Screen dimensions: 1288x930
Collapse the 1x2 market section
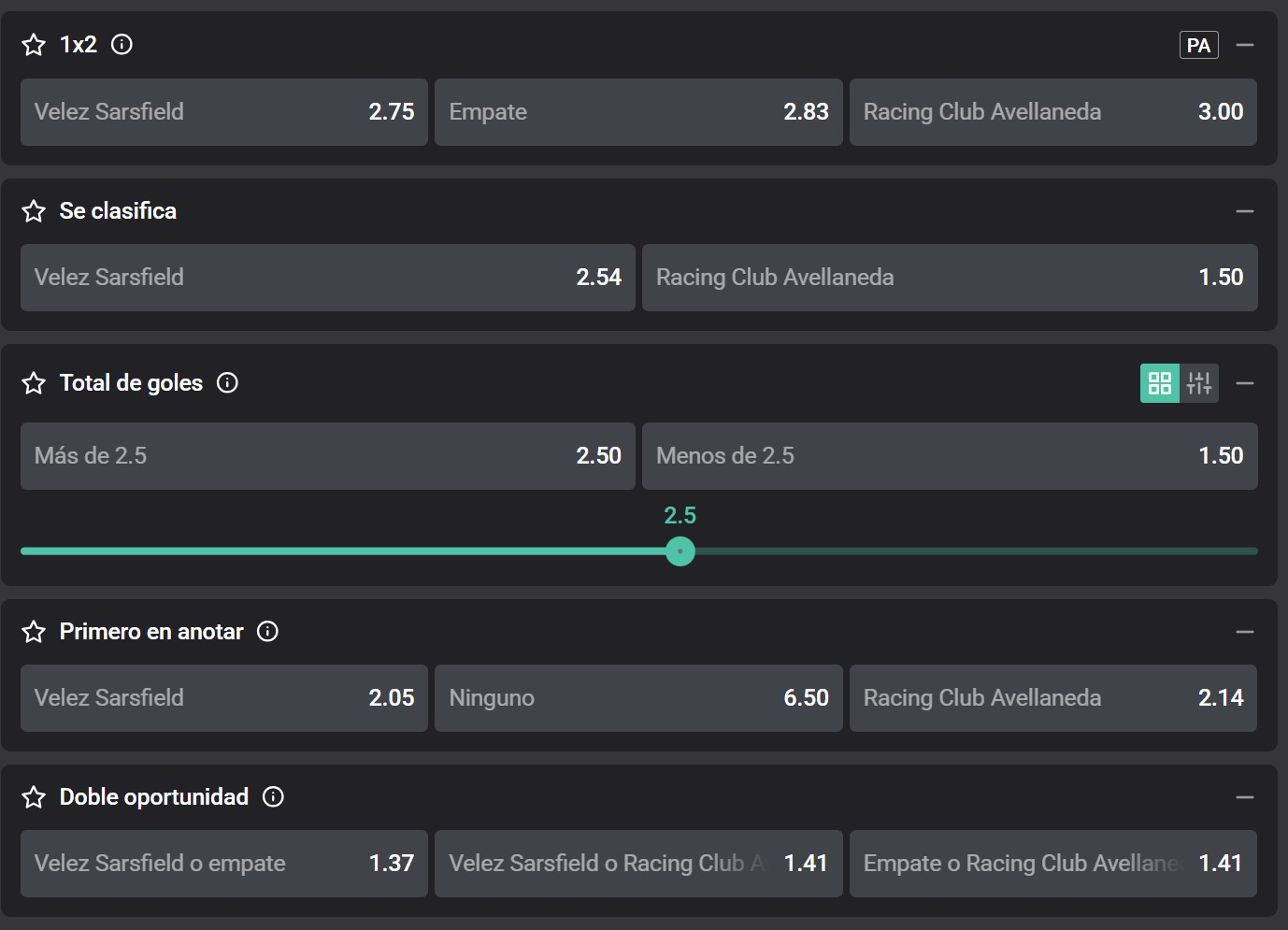click(1245, 45)
